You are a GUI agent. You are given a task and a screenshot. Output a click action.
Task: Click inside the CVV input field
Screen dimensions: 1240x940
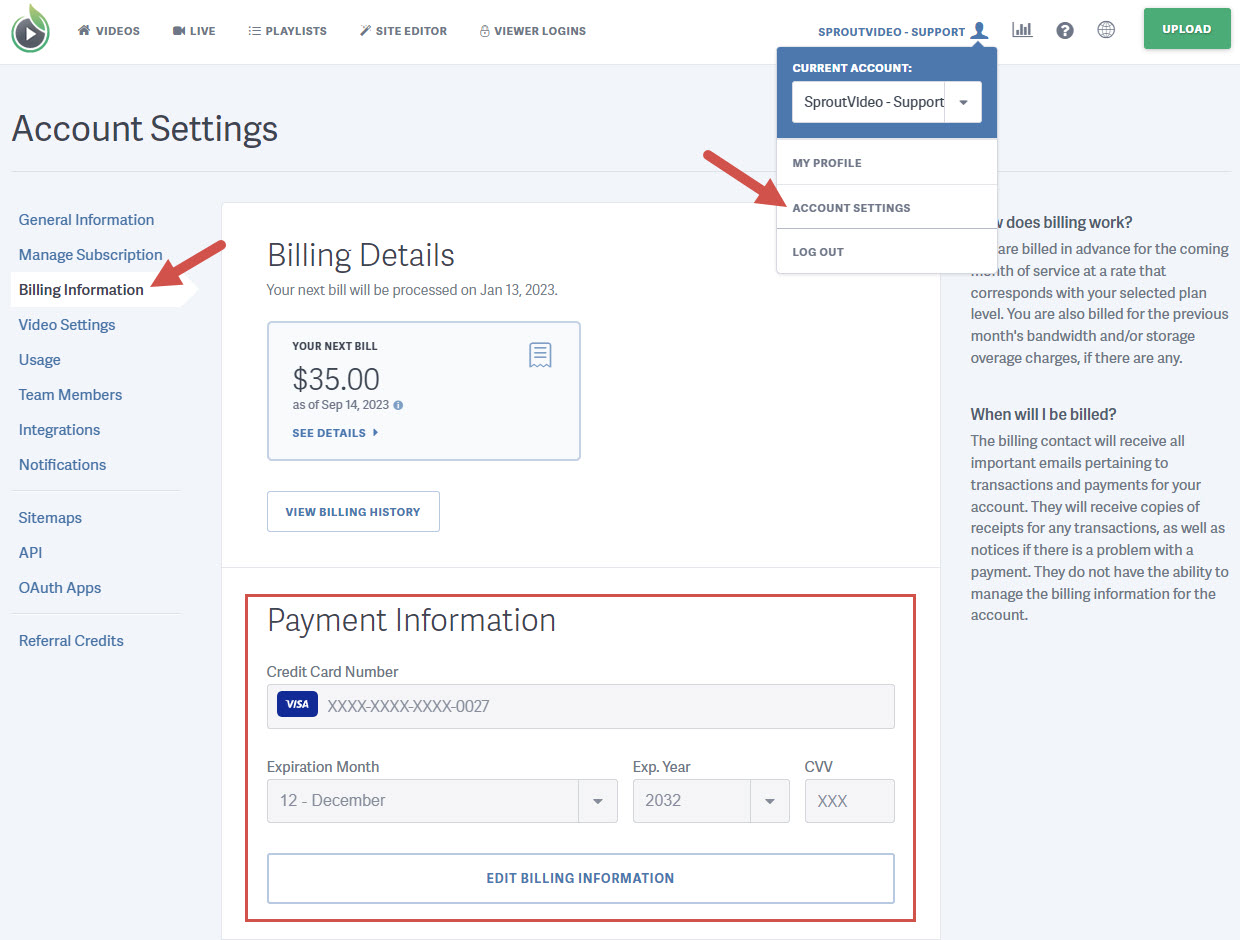tap(849, 801)
